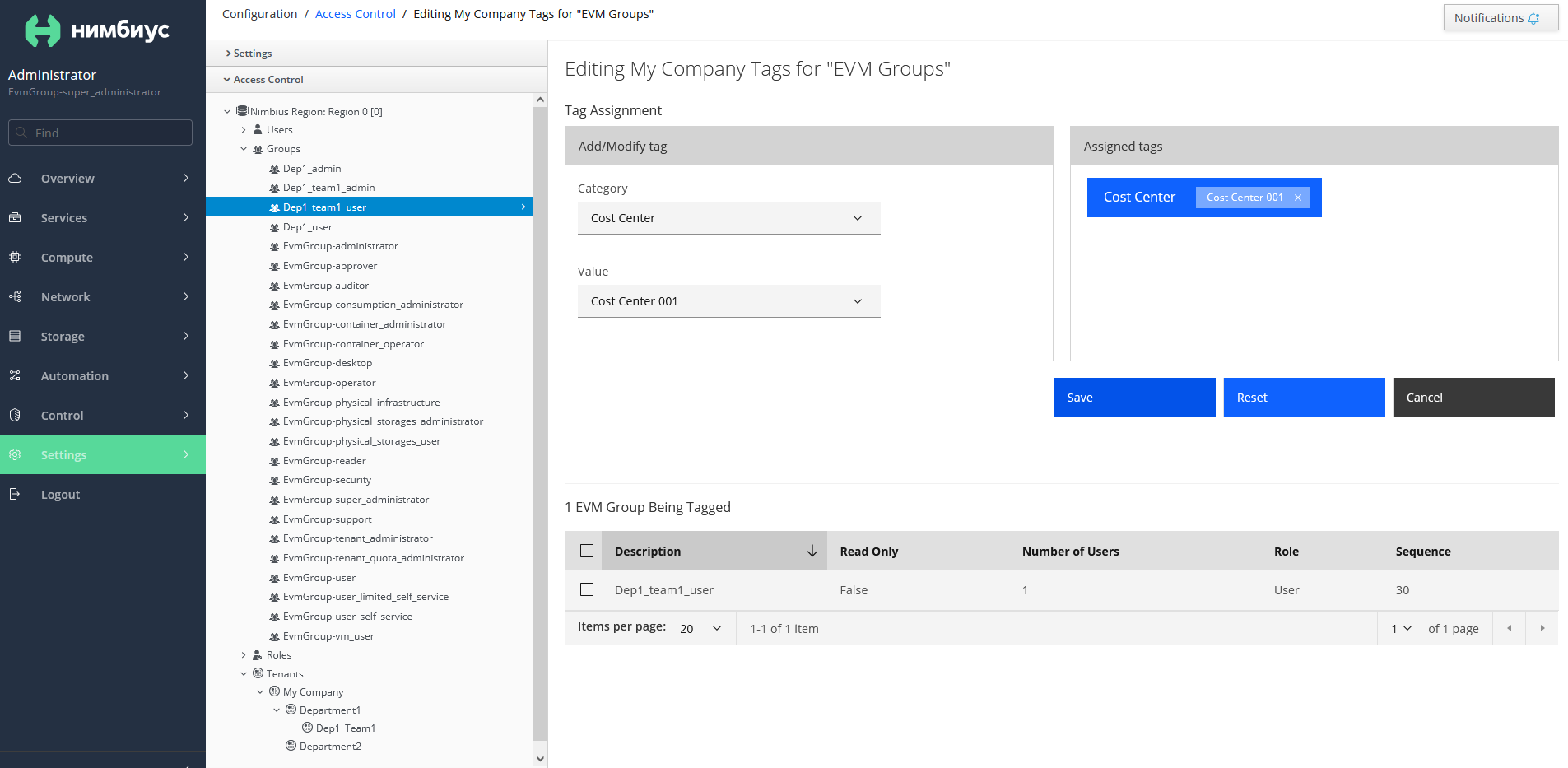Click the Roles icon in tree
The width and height of the screenshot is (1568, 768).
(258, 655)
